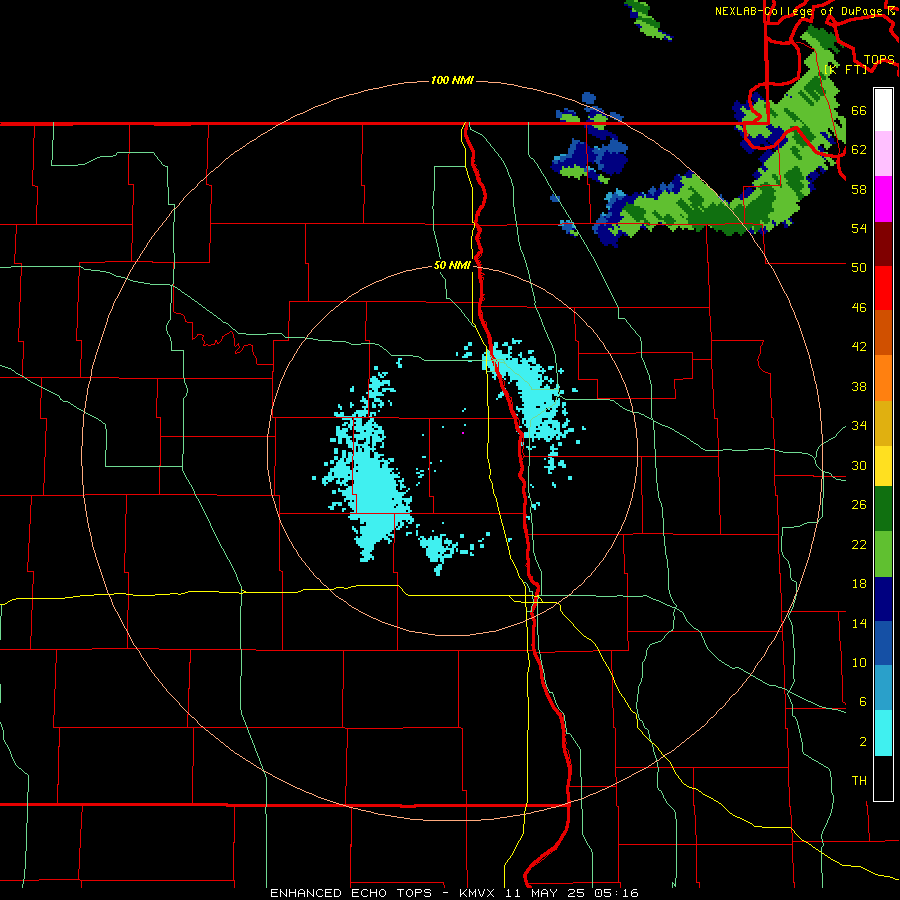Select the light blue swatch on the scale

tap(883, 688)
